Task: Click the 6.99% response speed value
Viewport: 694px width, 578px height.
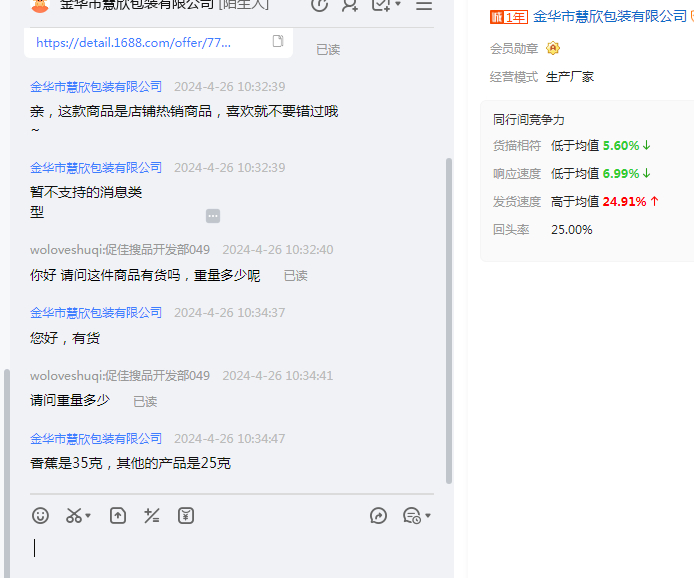Action: (621, 173)
